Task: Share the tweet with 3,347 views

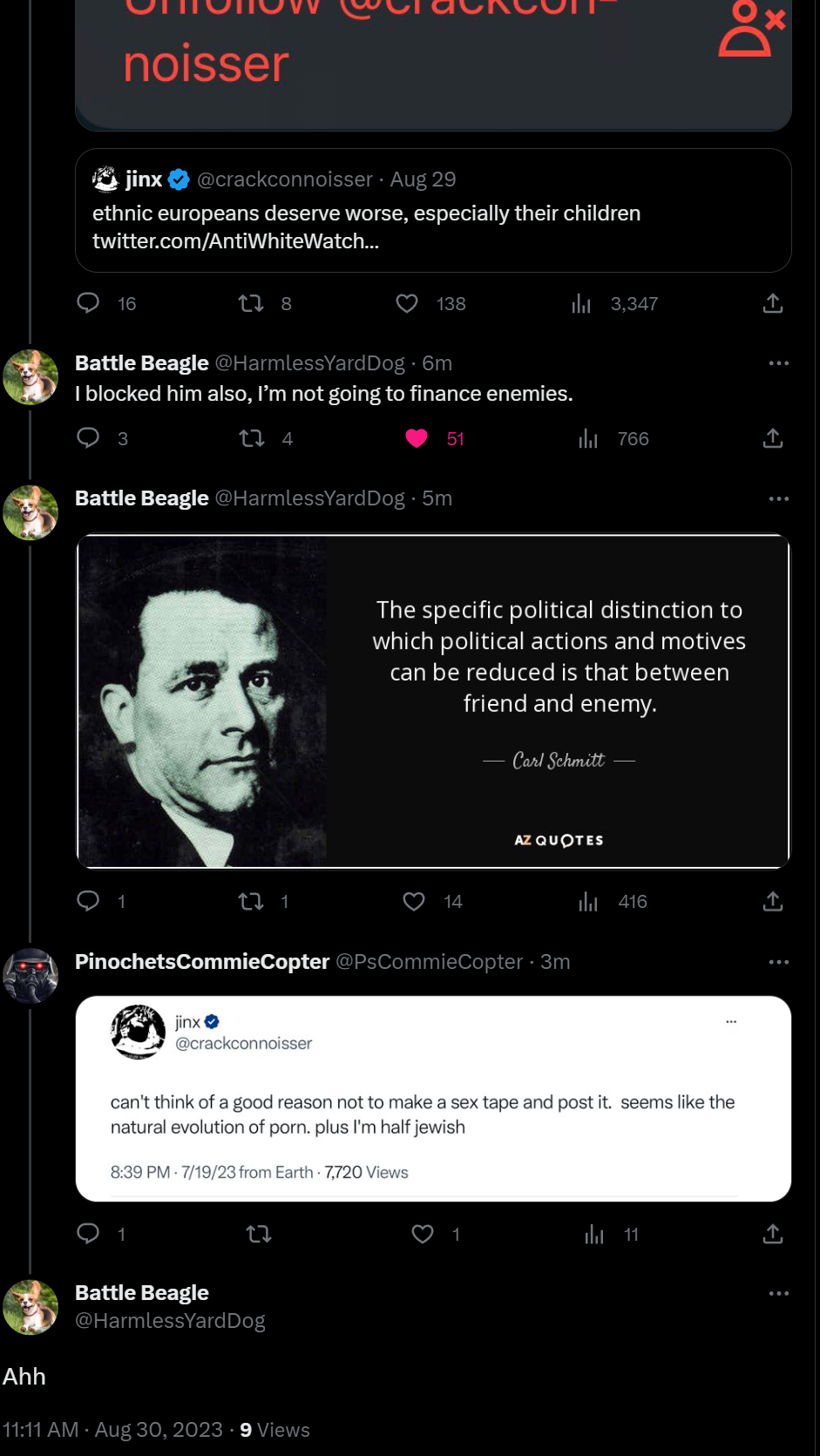Action: point(773,303)
